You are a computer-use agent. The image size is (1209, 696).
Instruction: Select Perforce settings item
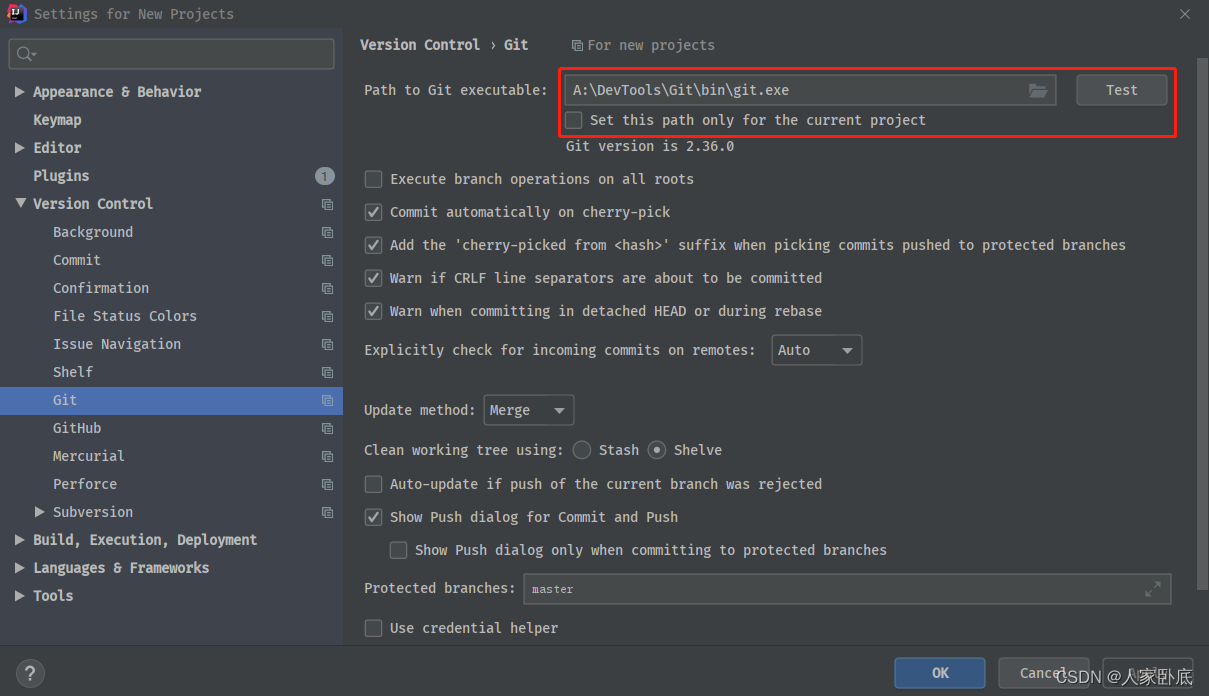[85, 484]
